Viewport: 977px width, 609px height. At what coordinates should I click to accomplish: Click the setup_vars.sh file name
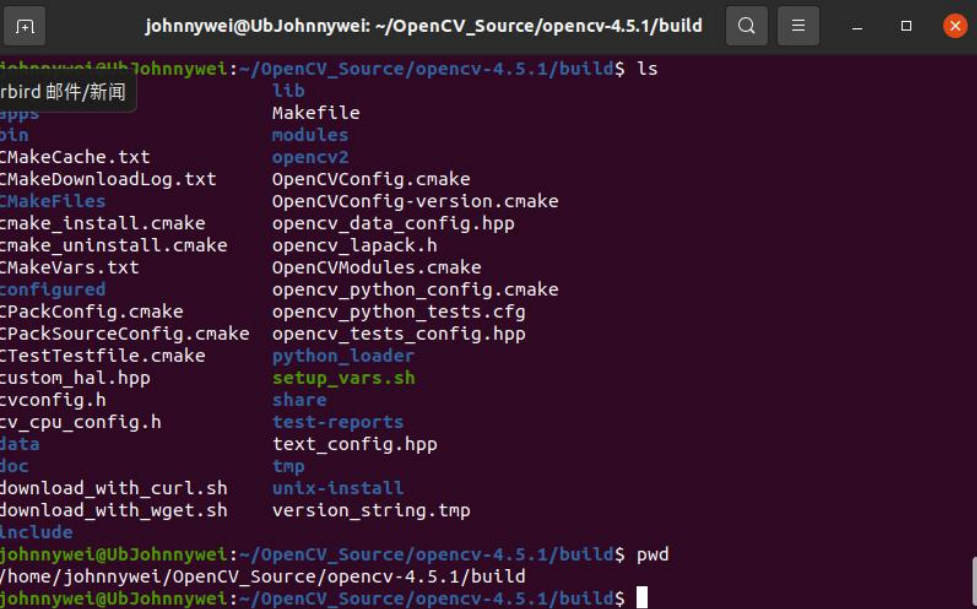tap(343, 378)
